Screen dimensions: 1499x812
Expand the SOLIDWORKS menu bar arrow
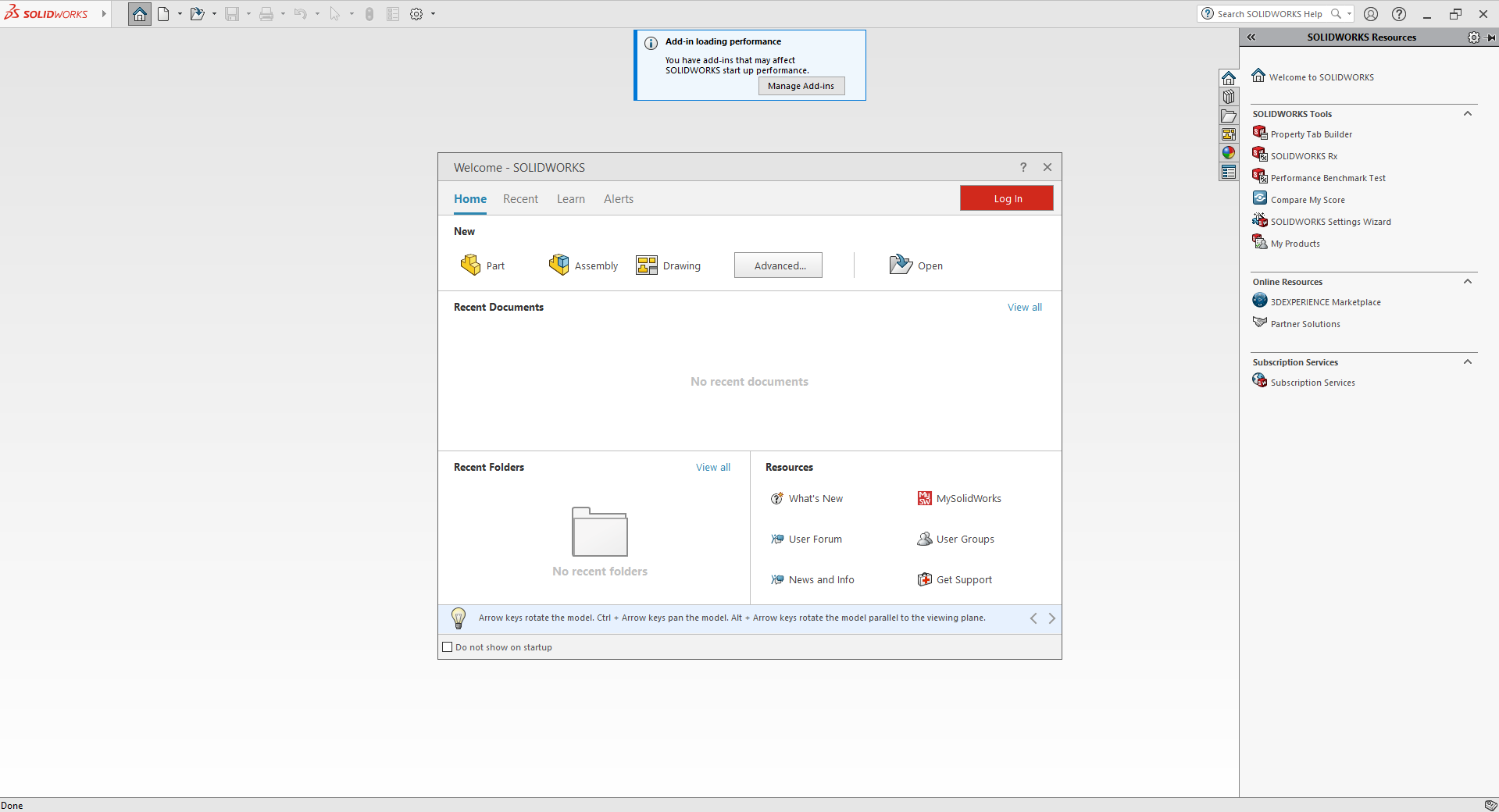[x=103, y=14]
